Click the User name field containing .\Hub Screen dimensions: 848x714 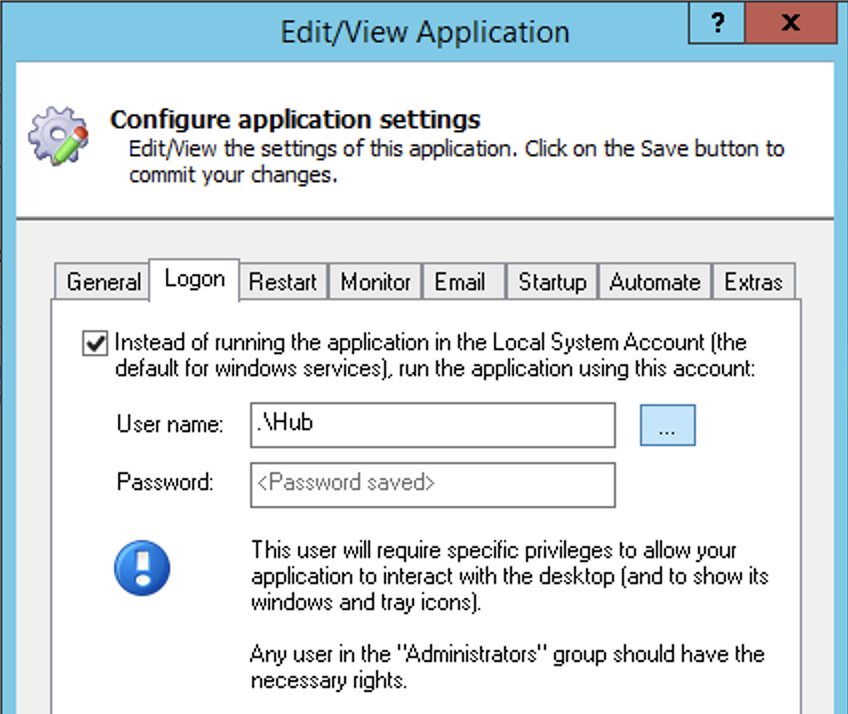tap(433, 425)
